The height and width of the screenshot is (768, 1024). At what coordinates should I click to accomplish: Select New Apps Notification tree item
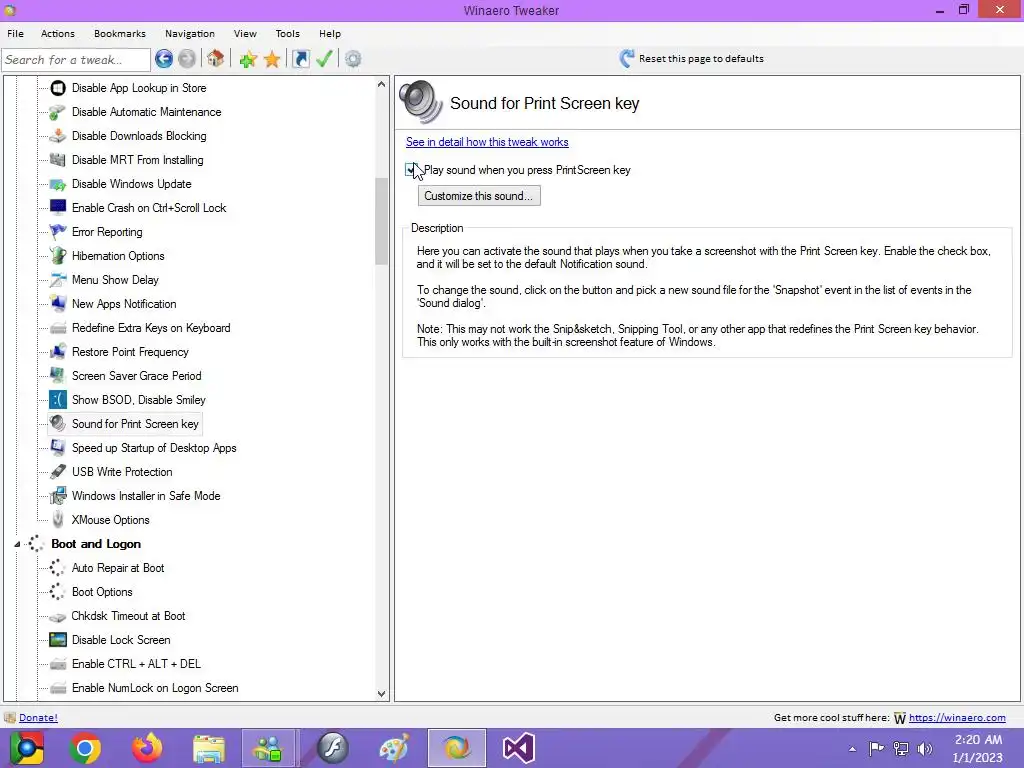[x=124, y=304]
